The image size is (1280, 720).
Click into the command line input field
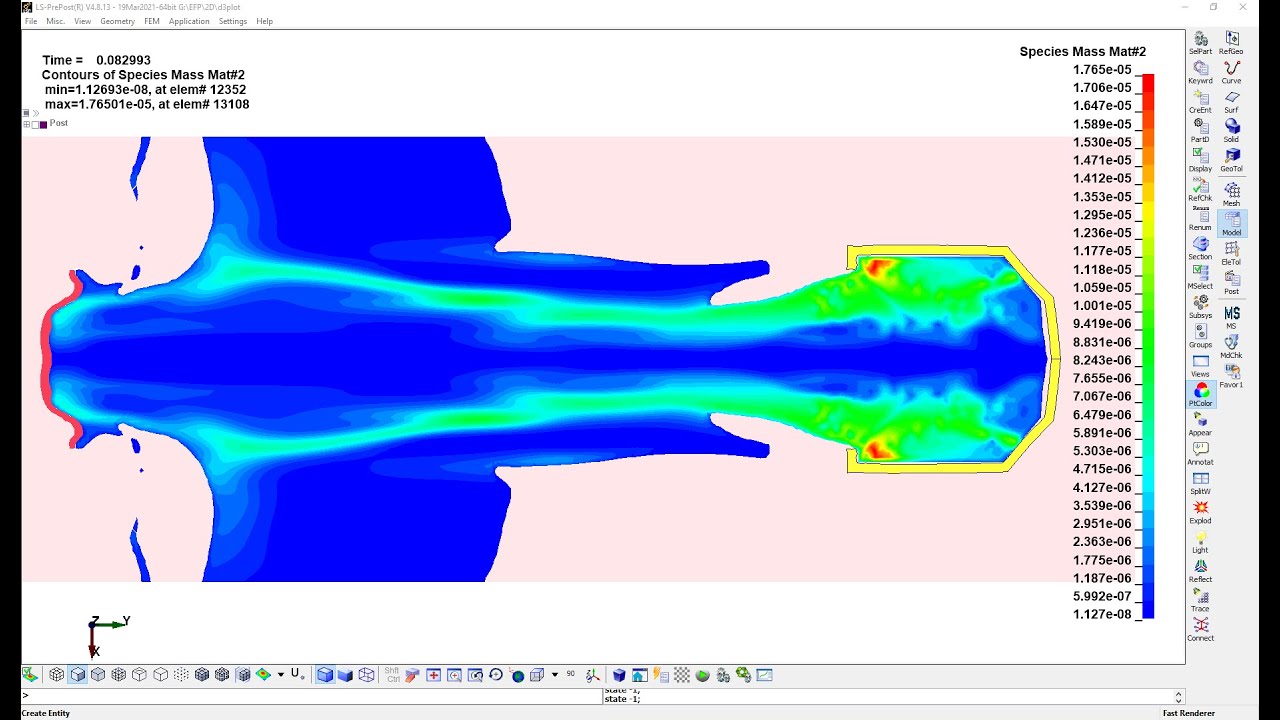click(310, 696)
